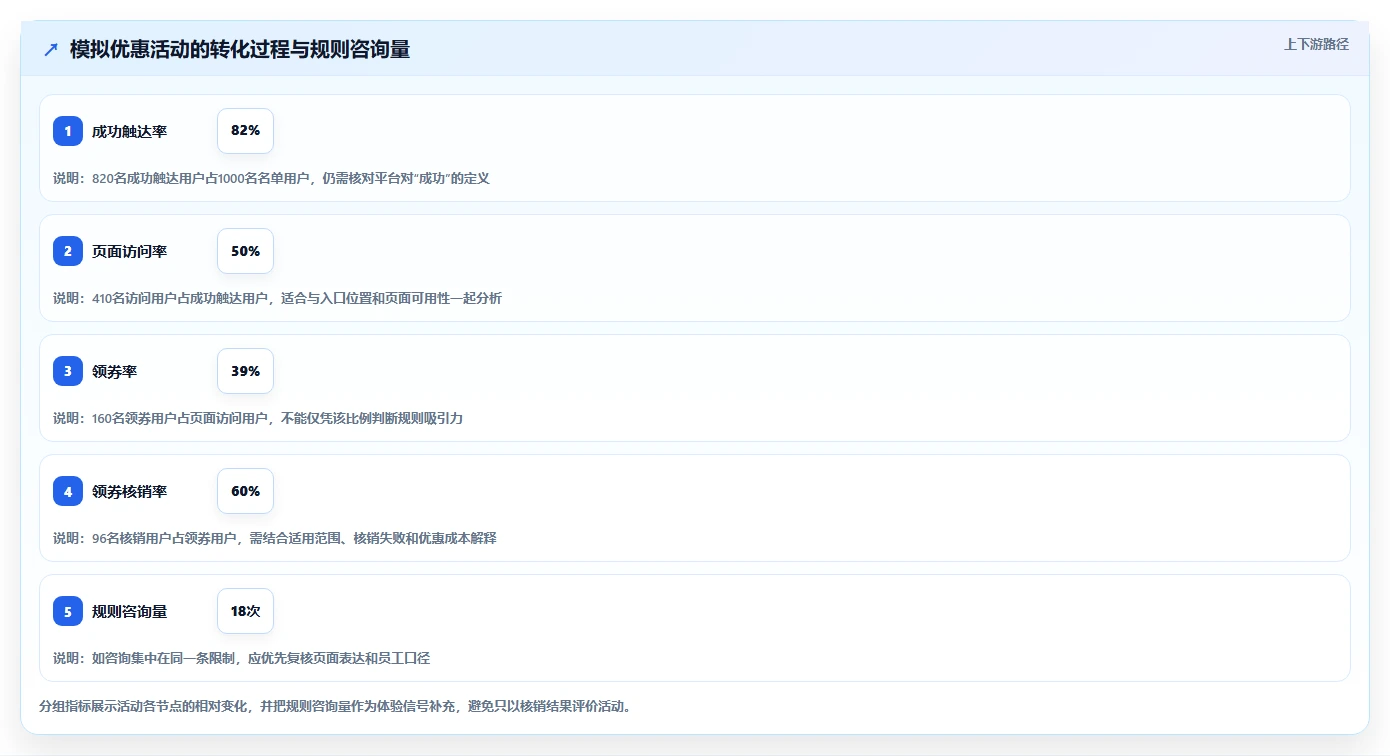Click the note about 820名成功触达用户

coord(271,178)
